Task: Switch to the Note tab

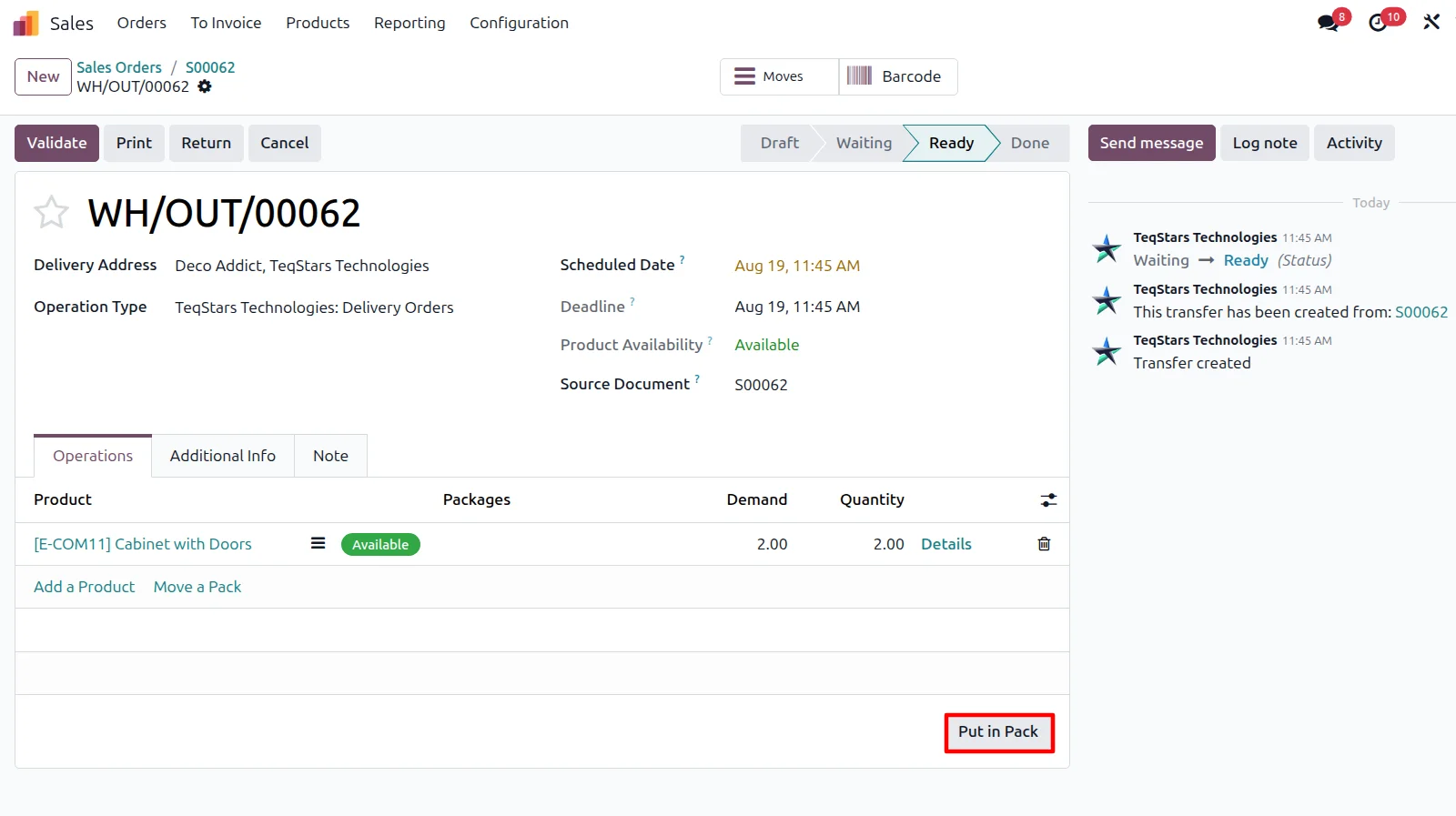Action: [330, 456]
